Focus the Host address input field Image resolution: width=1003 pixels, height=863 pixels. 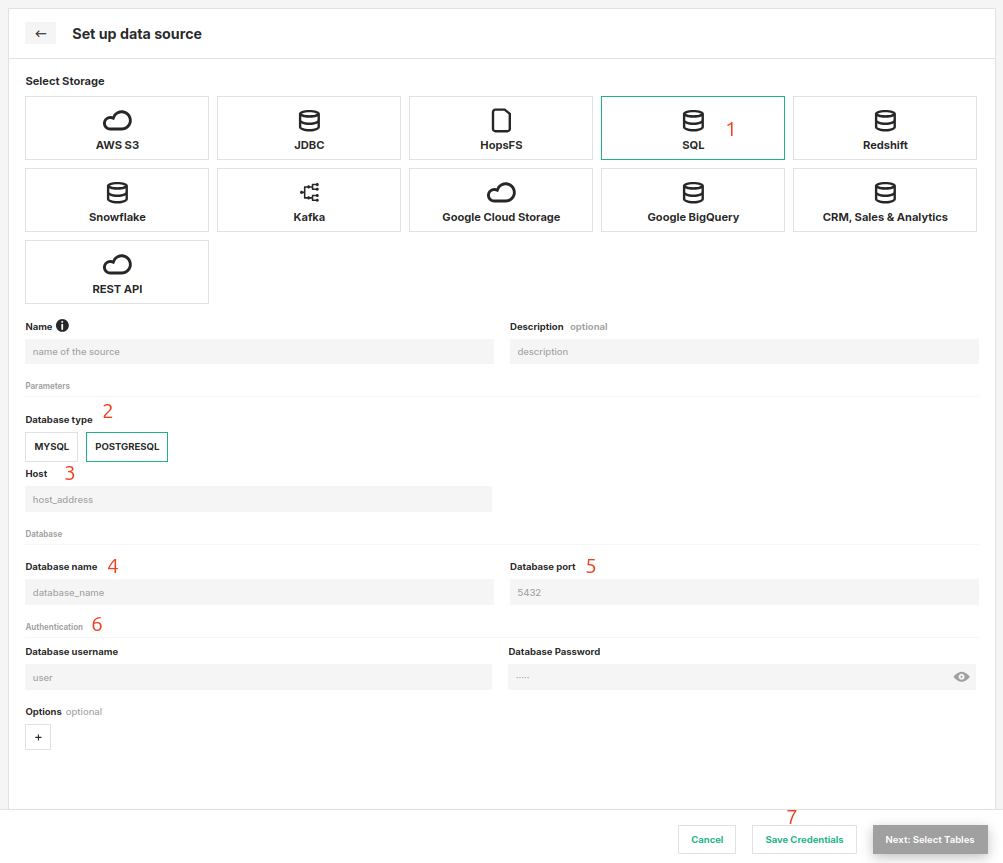pos(258,499)
